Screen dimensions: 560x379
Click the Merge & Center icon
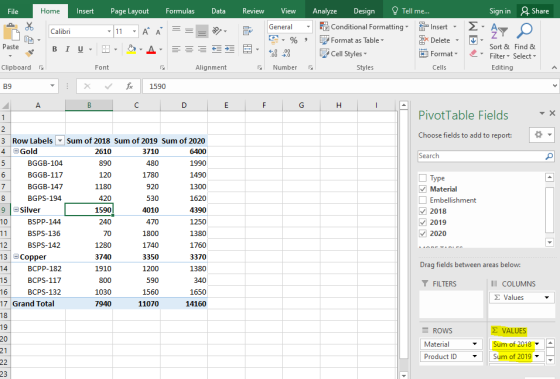point(248,49)
